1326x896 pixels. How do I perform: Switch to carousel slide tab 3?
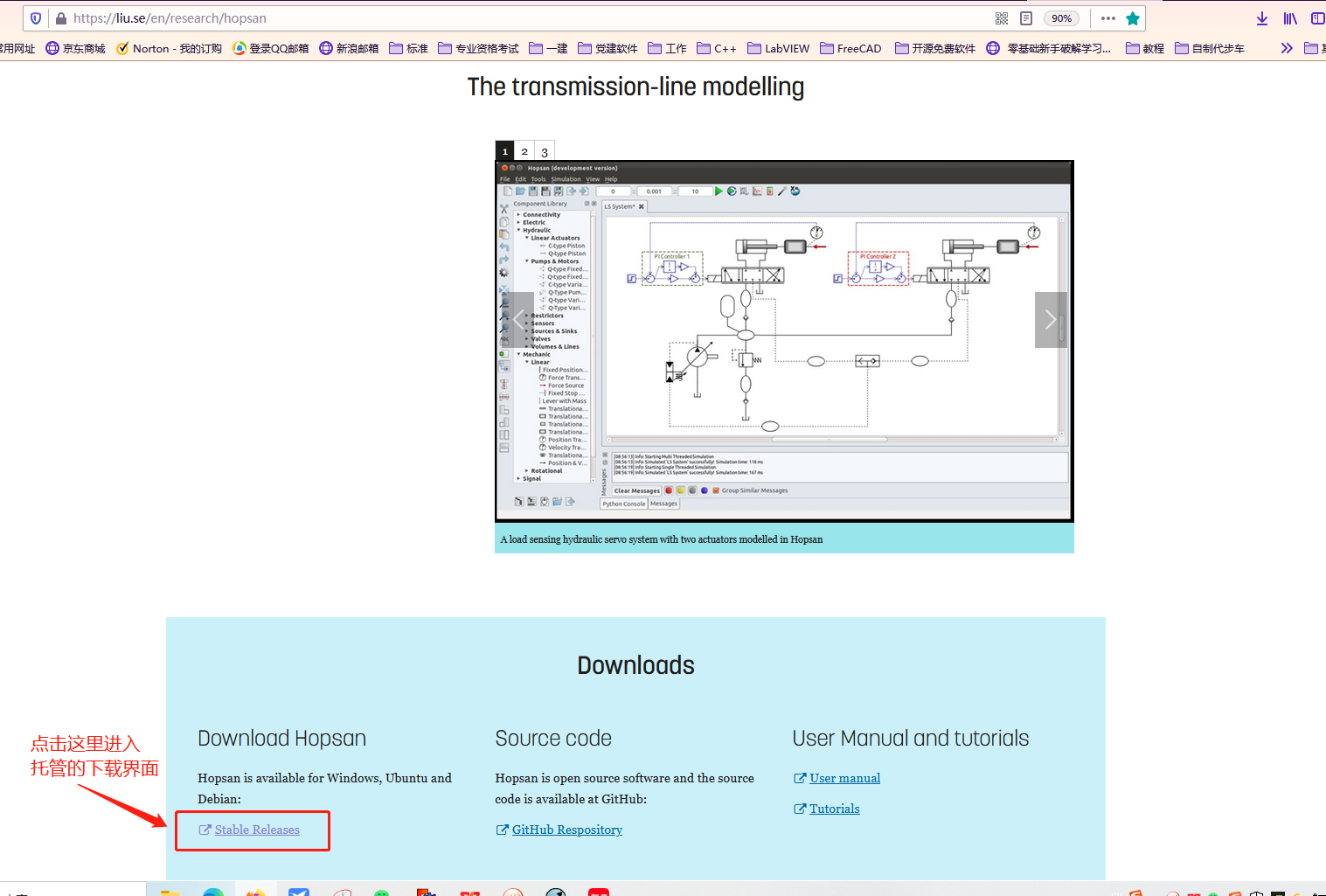coord(545,150)
